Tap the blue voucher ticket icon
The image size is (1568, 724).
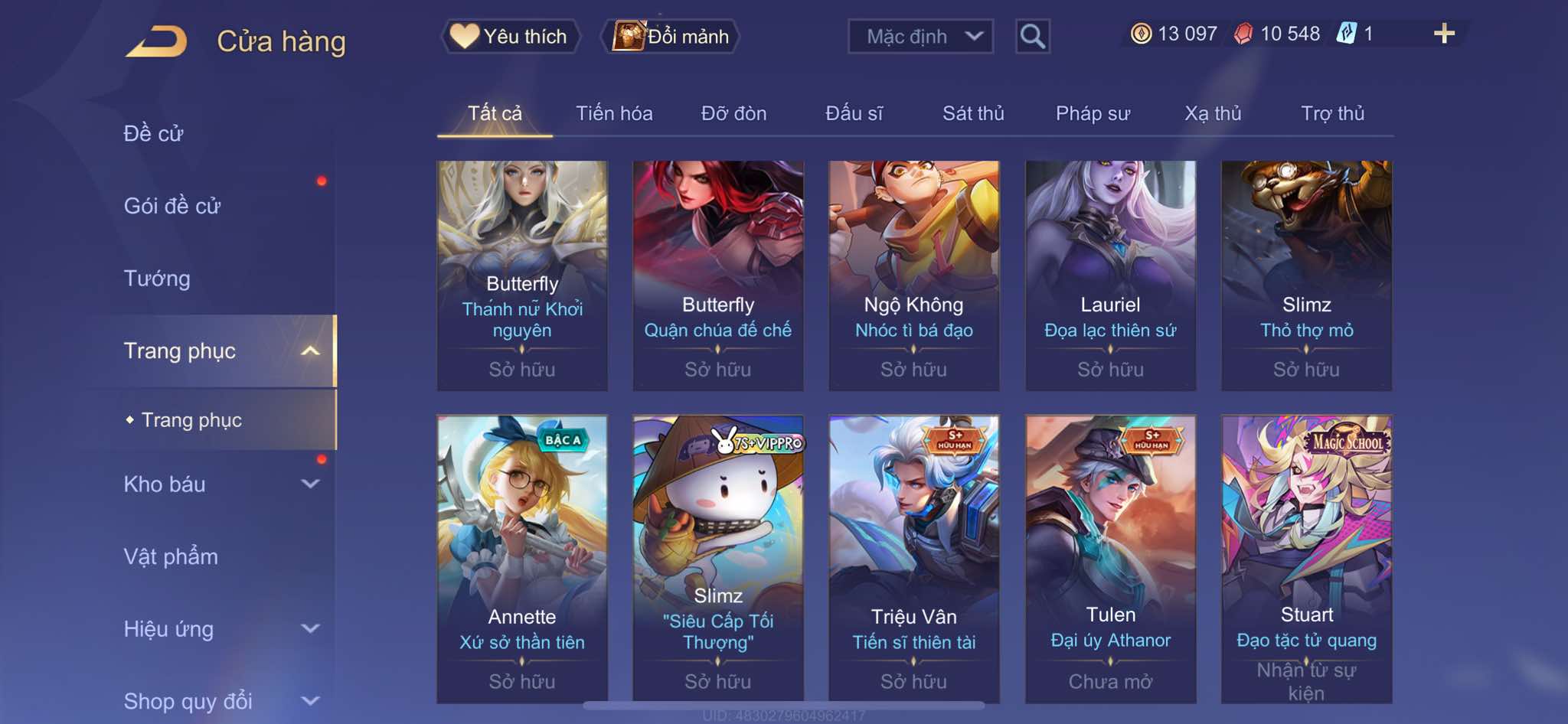point(1346,34)
